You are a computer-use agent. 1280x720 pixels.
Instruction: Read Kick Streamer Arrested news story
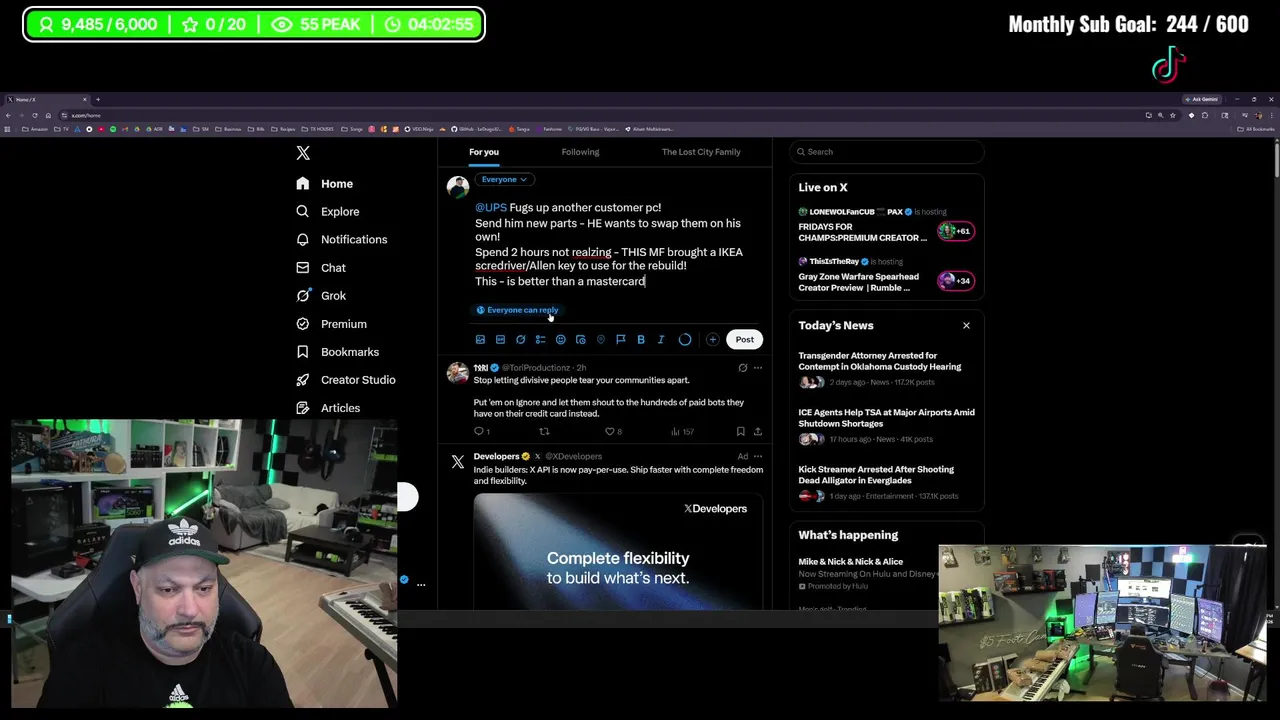click(886, 482)
